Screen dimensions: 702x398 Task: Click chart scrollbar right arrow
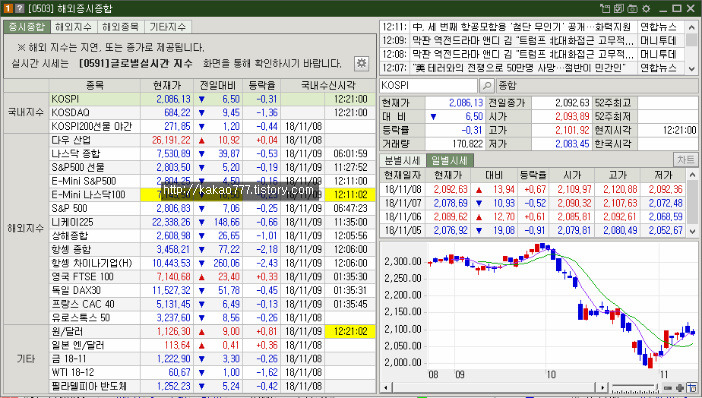tap(603, 388)
